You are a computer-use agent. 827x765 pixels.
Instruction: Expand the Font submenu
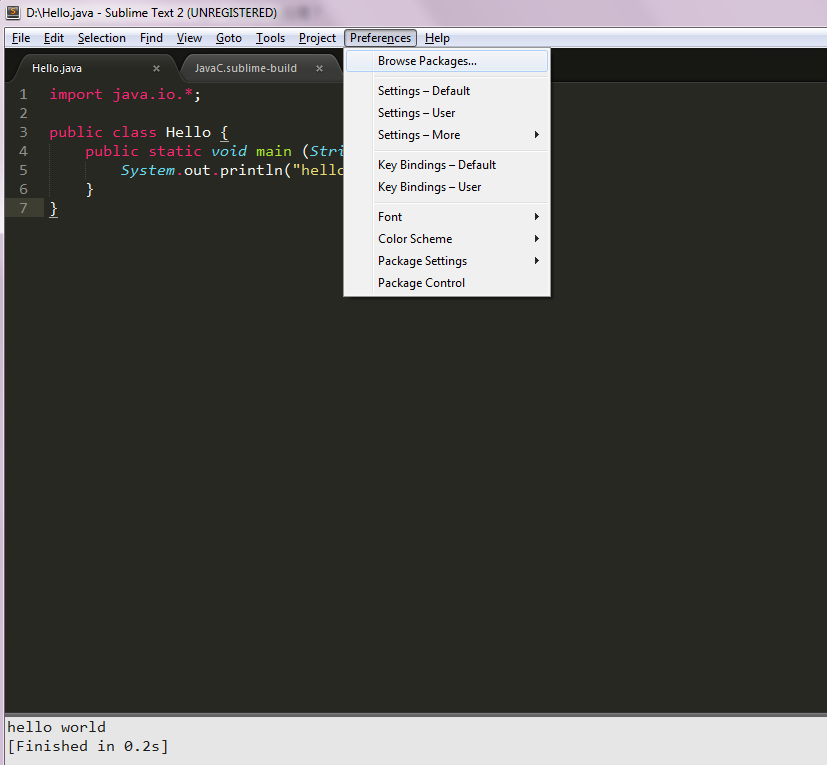(x=447, y=217)
